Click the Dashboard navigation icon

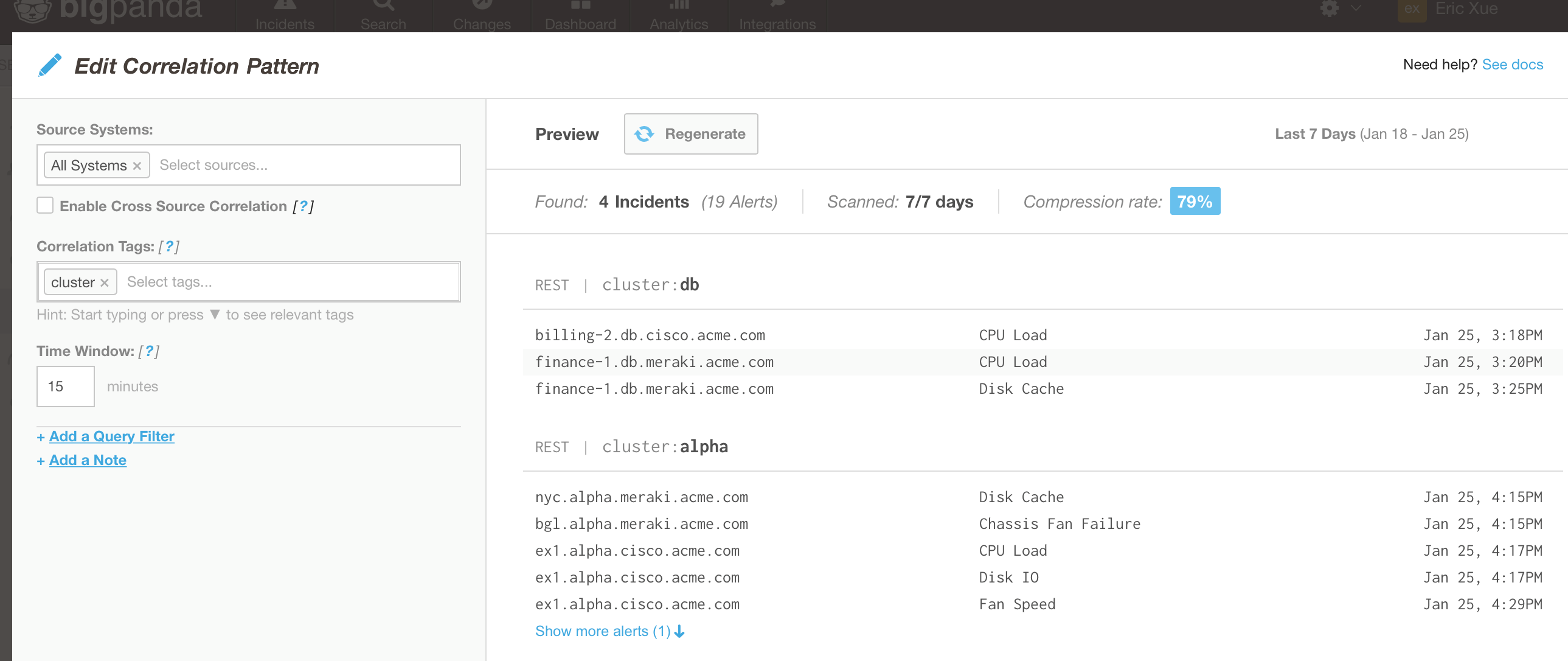pyautogui.click(x=580, y=13)
